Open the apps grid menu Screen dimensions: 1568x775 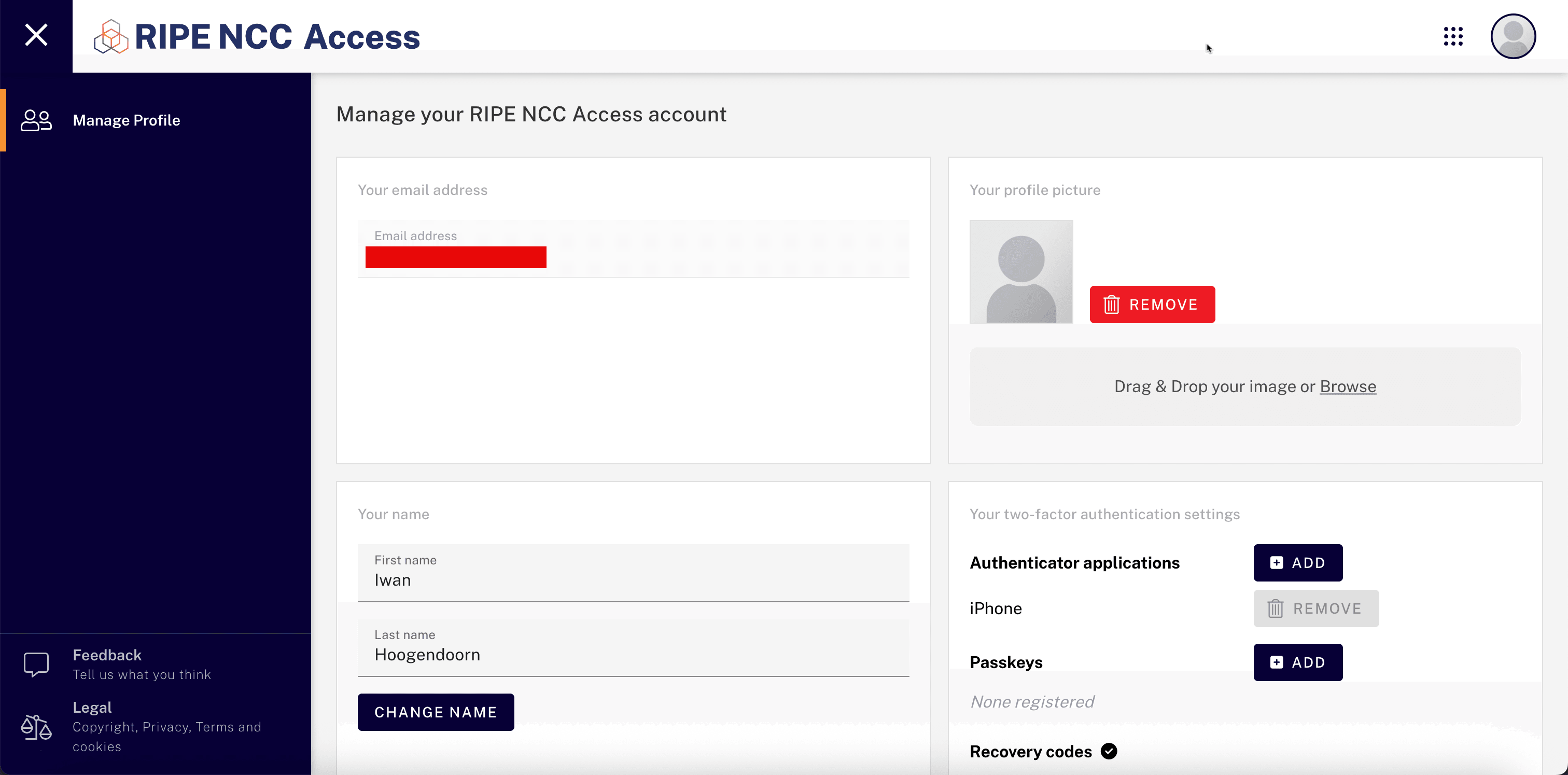(x=1453, y=36)
